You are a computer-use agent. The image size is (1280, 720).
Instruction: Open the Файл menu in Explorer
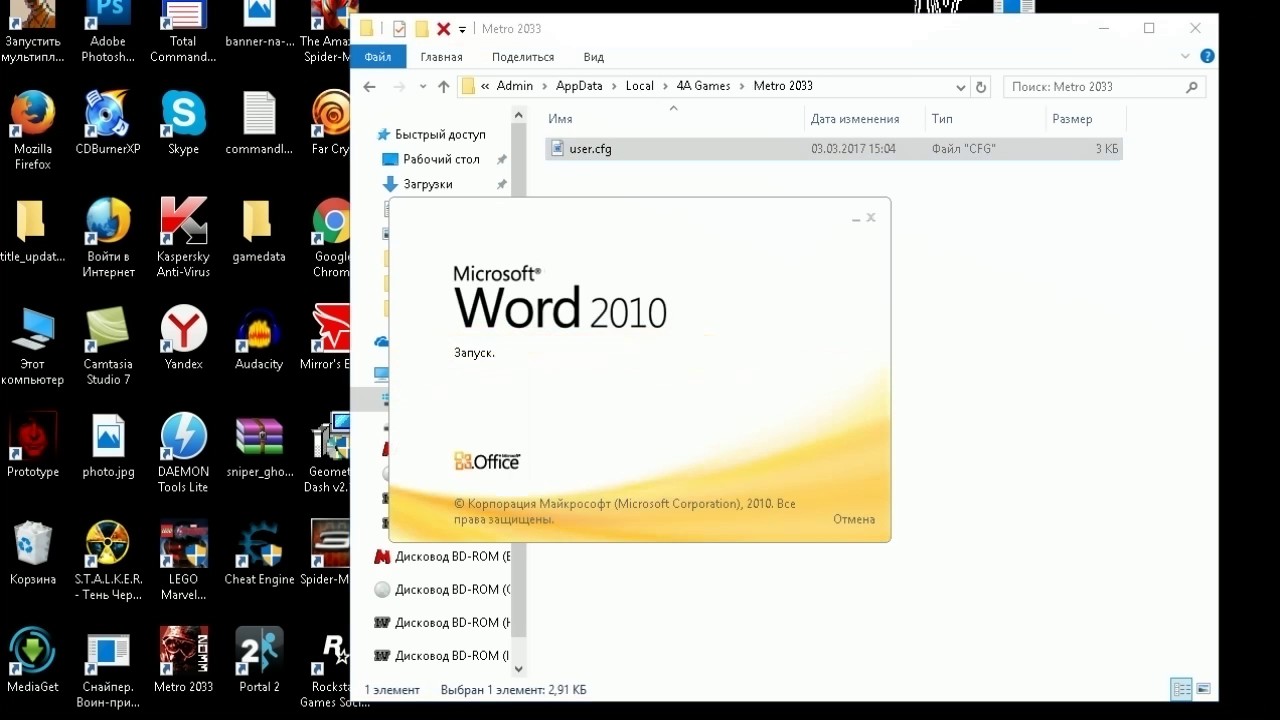378,57
